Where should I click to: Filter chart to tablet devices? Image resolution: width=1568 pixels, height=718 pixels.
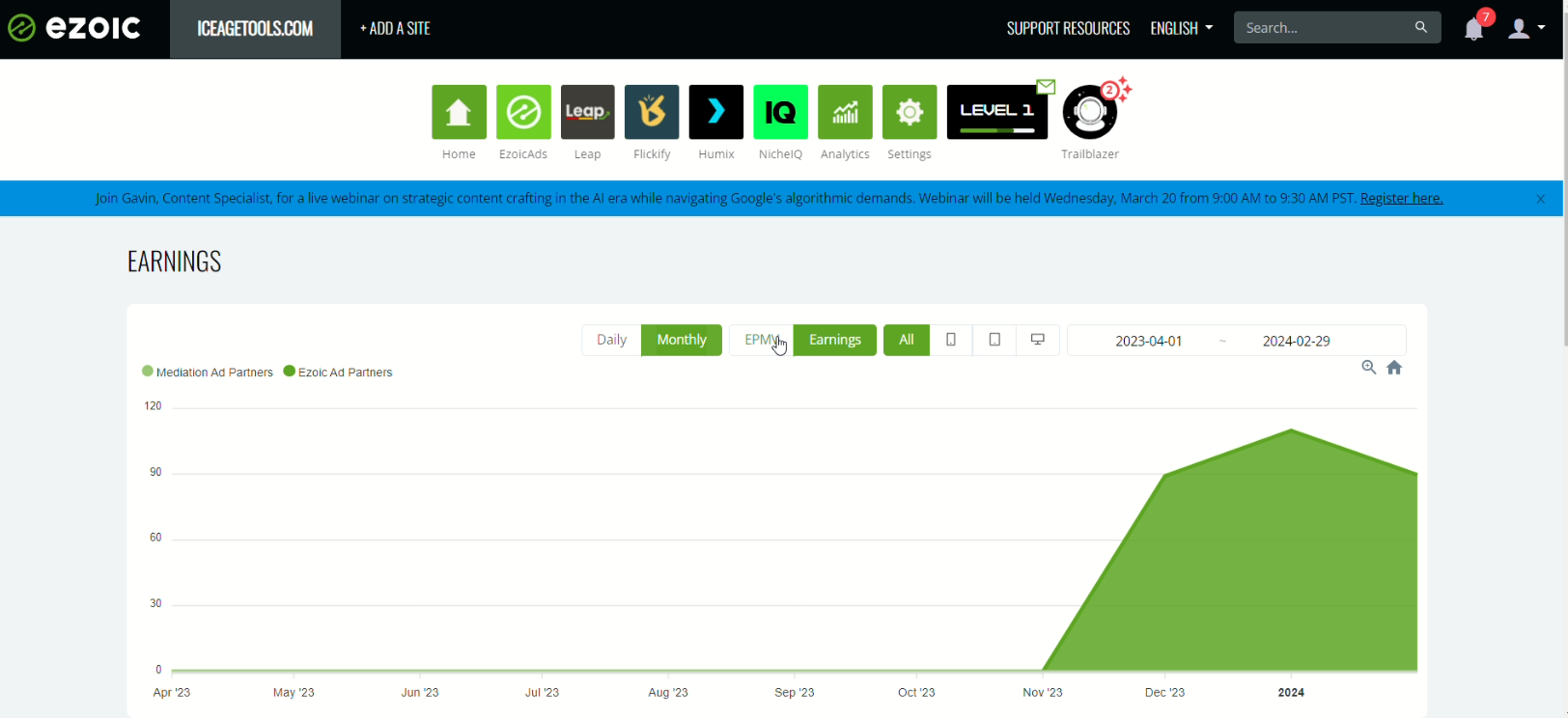pos(994,340)
